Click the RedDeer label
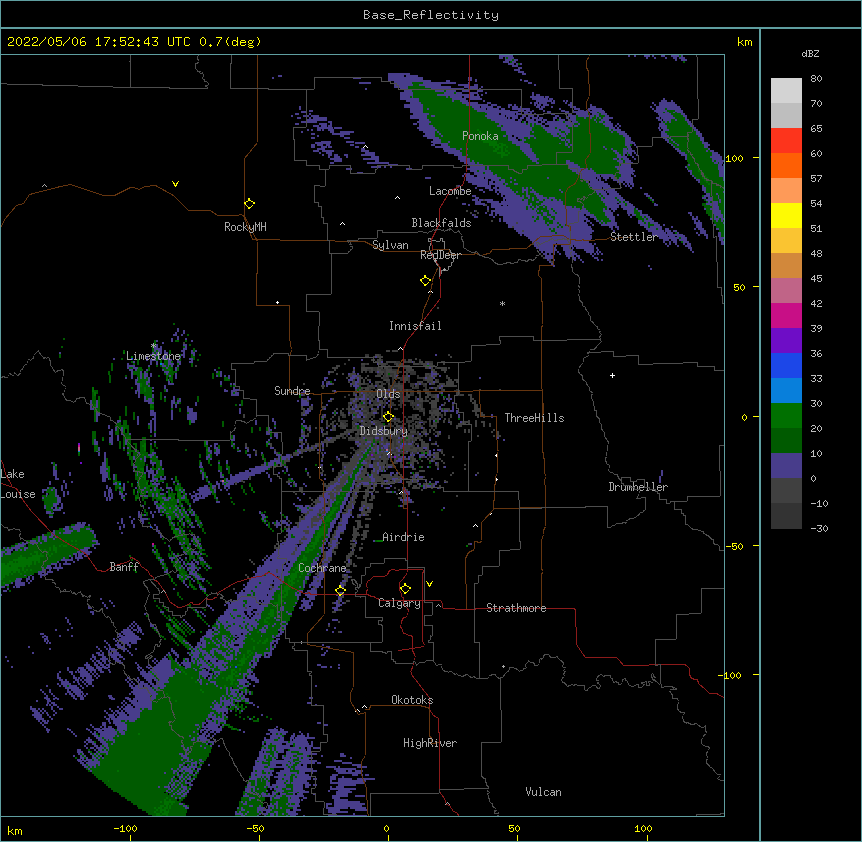 (x=440, y=255)
